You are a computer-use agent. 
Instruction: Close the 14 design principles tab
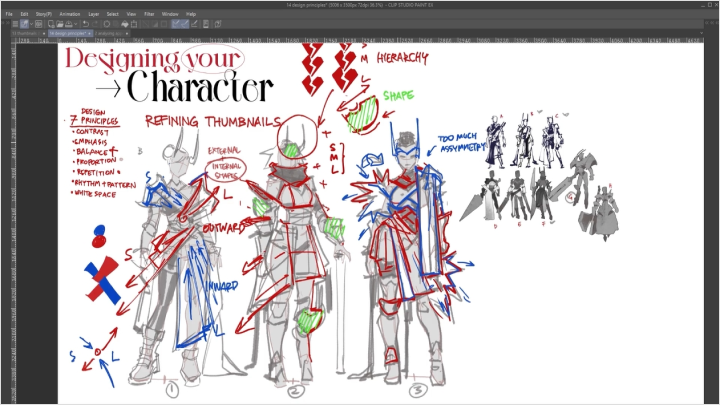90,34
